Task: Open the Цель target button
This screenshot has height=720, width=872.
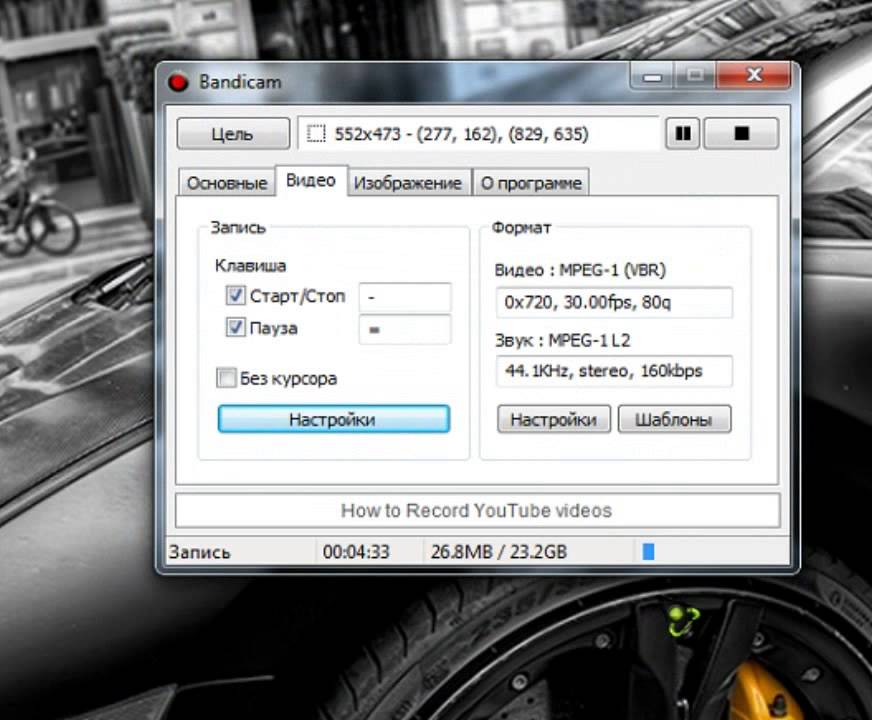Action: pos(233,134)
